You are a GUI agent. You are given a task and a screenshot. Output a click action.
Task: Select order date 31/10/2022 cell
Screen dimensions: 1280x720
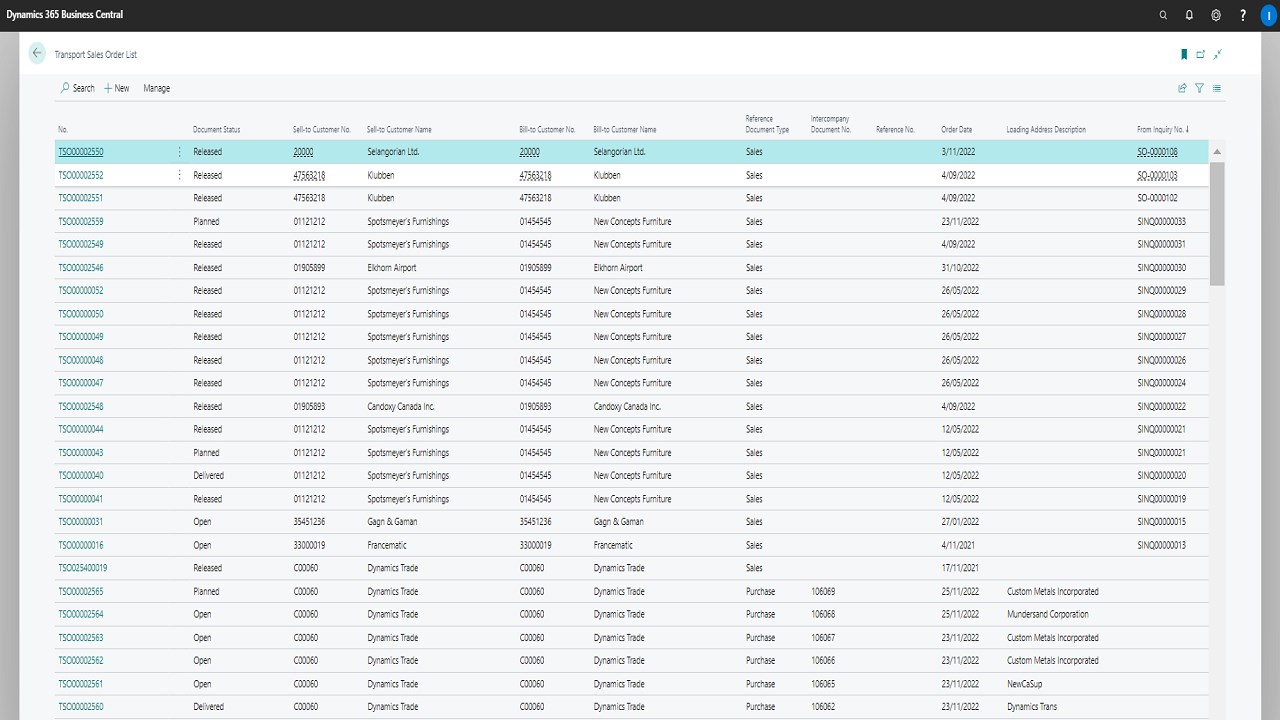pos(959,268)
